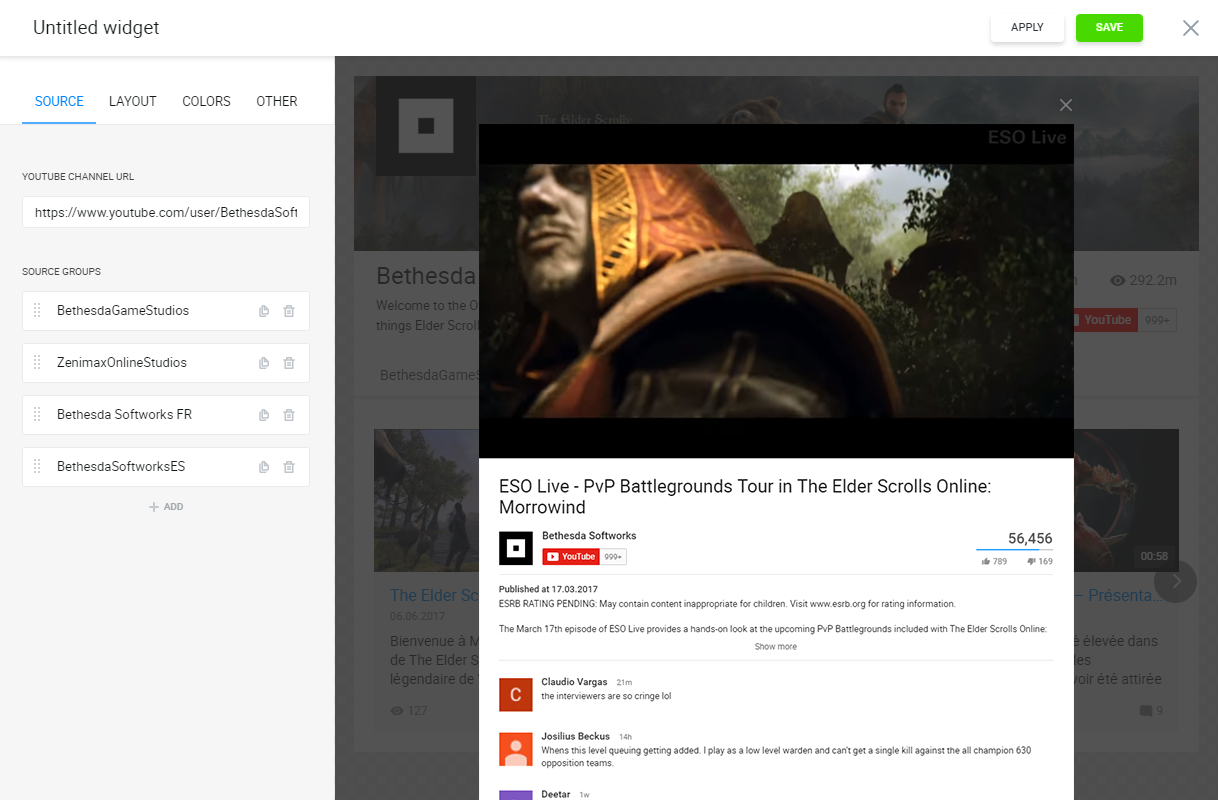Click the 56,456 view count

[1030, 538]
